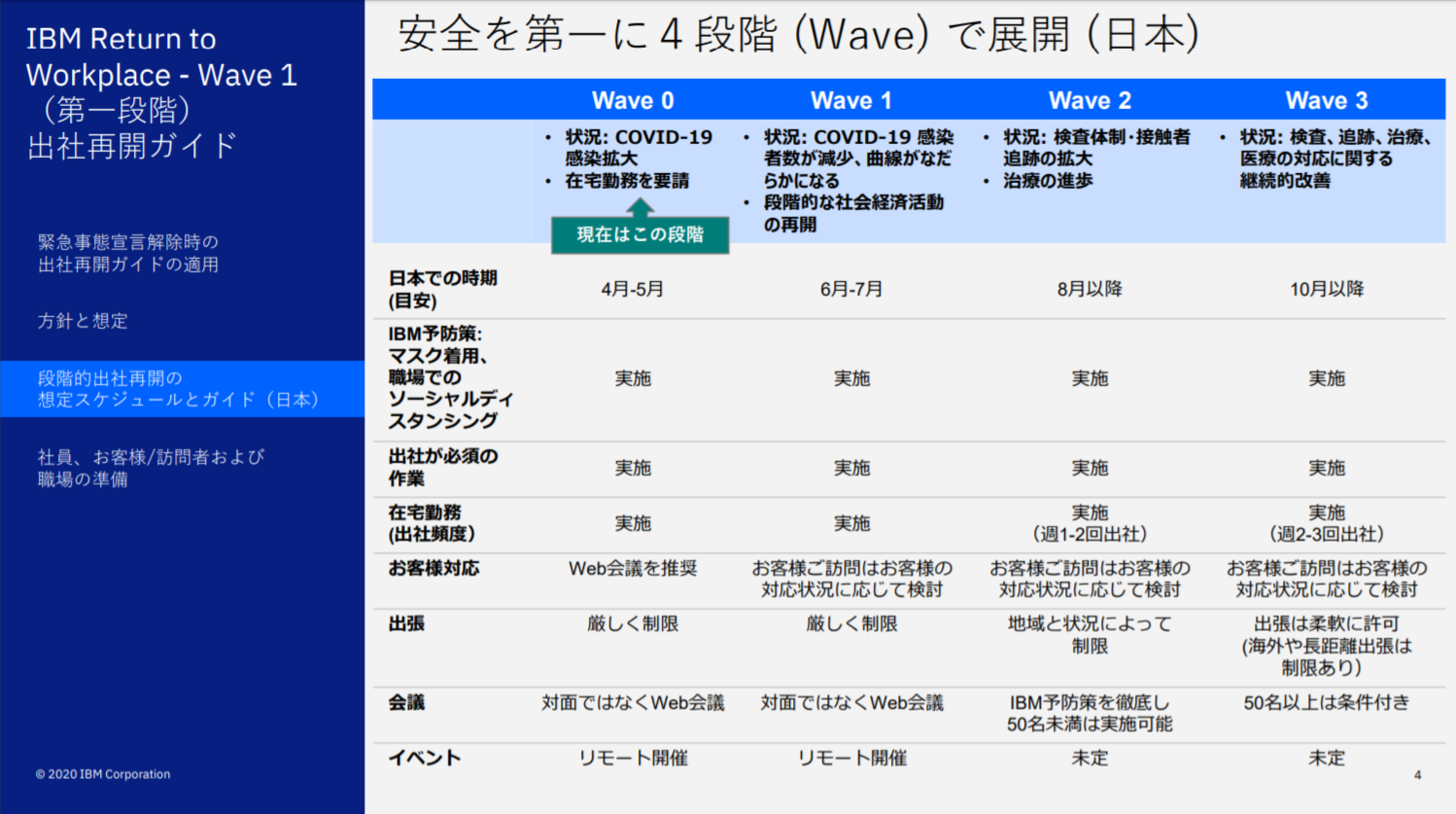Select the Wave 1 column header
The width and height of the screenshot is (1456, 814).
tap(850, 99)
